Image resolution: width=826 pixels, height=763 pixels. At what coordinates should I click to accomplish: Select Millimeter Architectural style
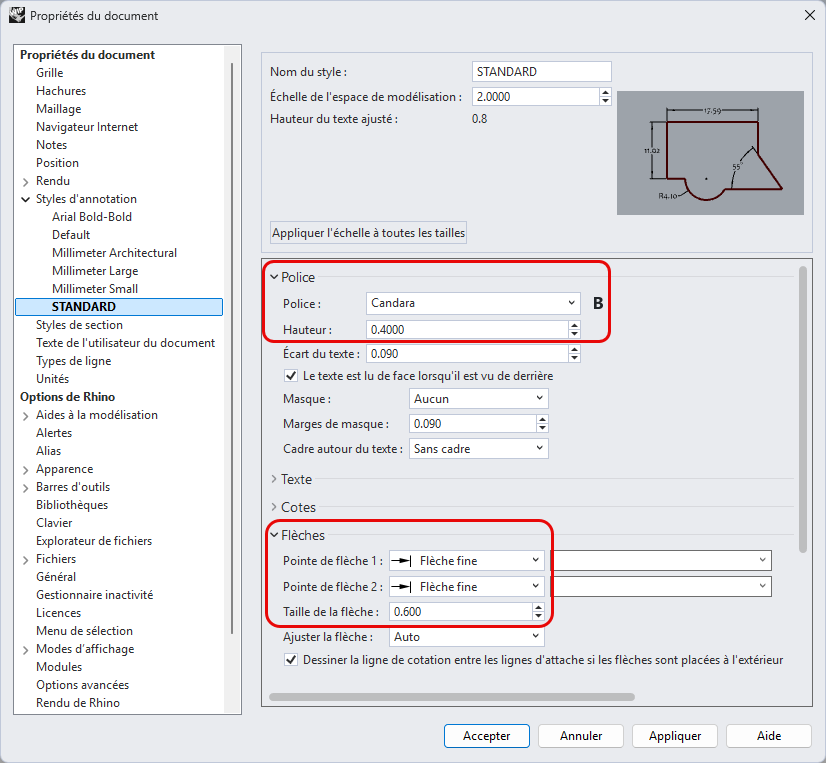coord(114,253)
